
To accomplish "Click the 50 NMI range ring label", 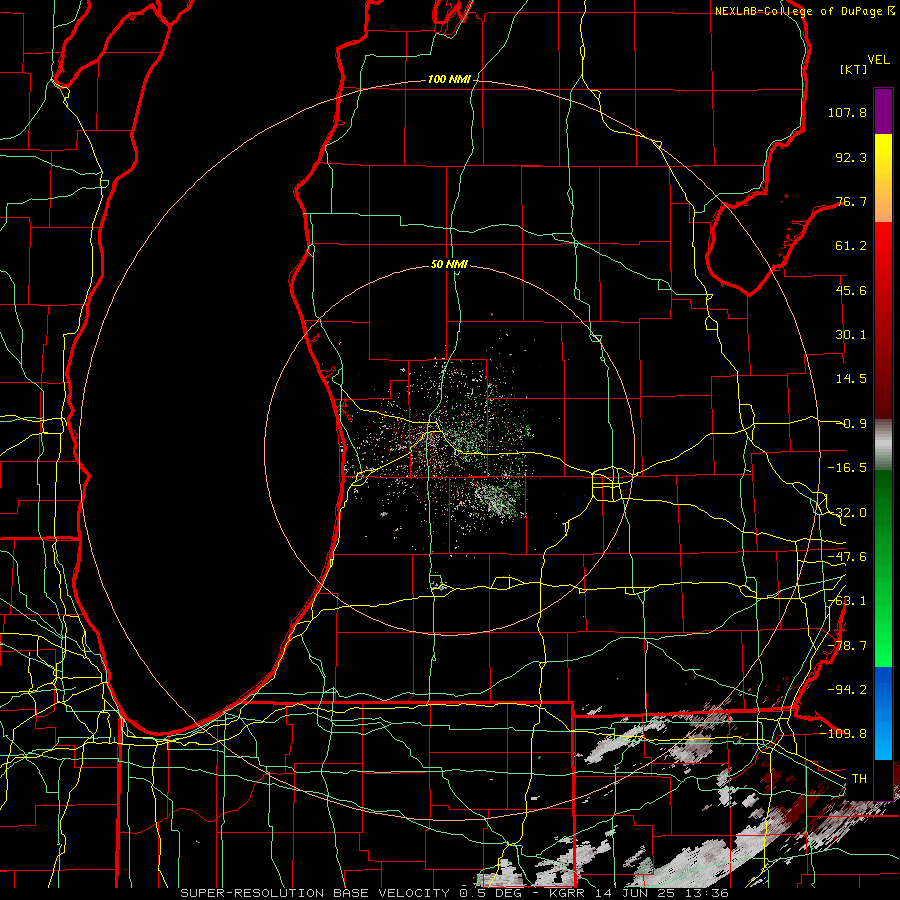I will [449, 264].
